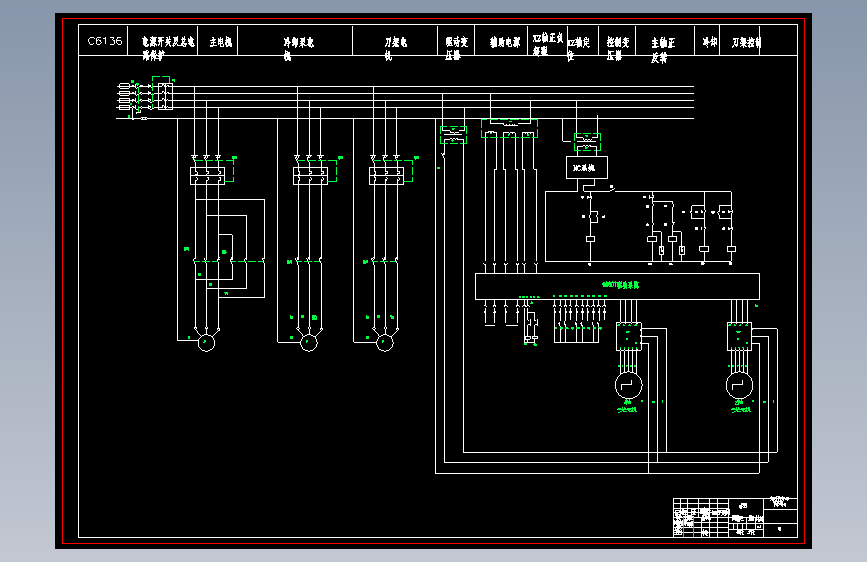The height and width of the screenshot is (562, 867).
Task: Select the right stepper motor symbol
Action: pyautogui.click(x=739, y=385)
